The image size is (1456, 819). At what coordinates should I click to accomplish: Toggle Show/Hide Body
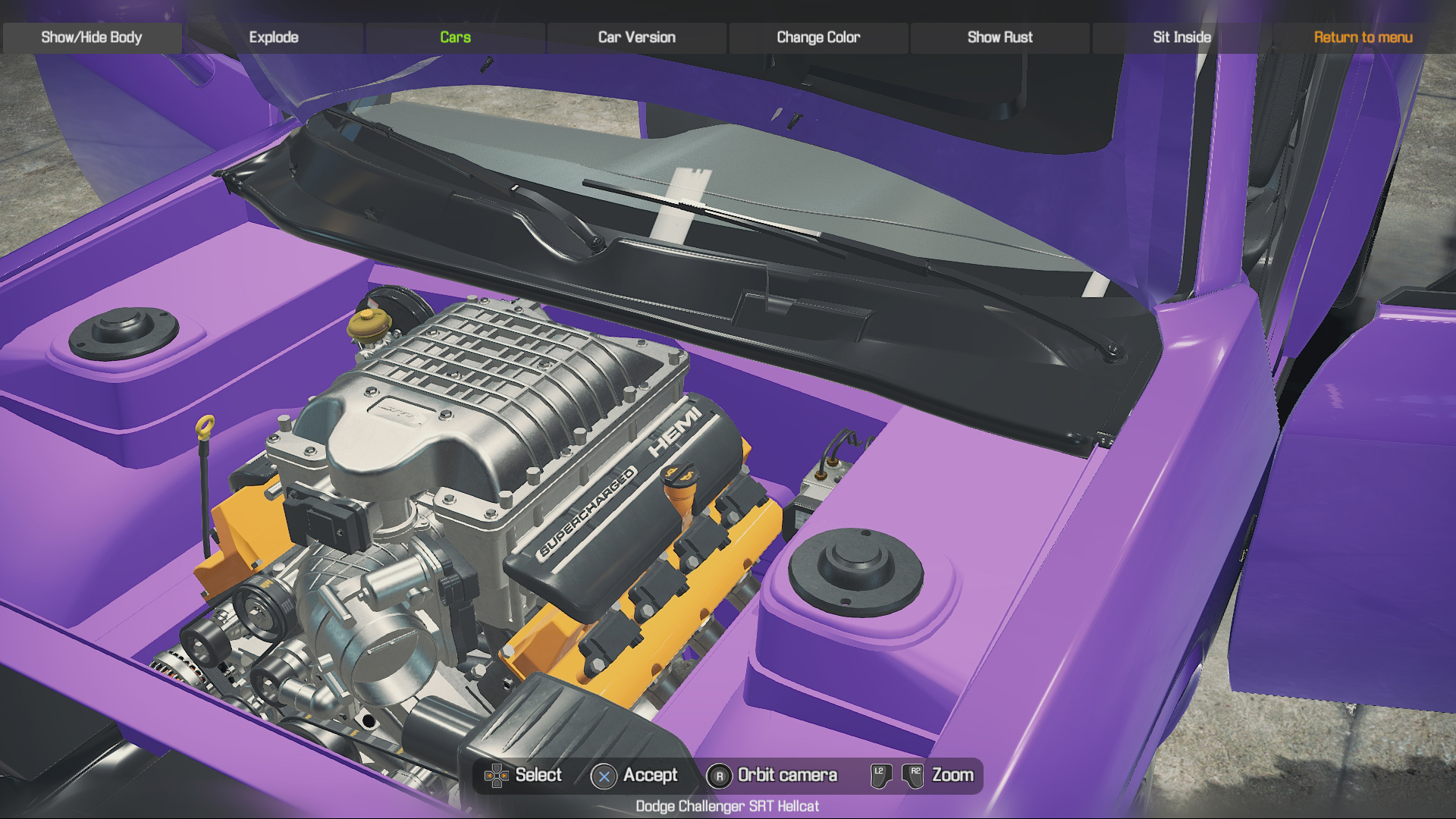(x=92, y=37)
